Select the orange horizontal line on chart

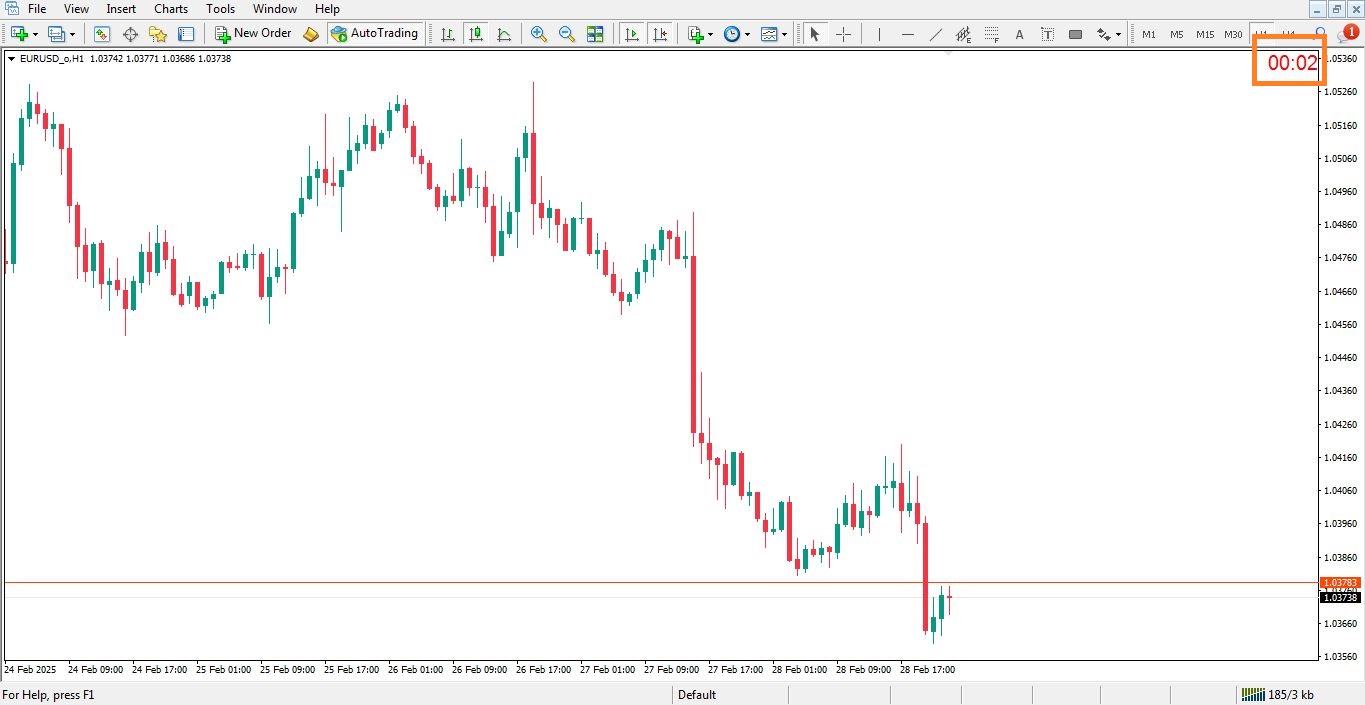660,582
